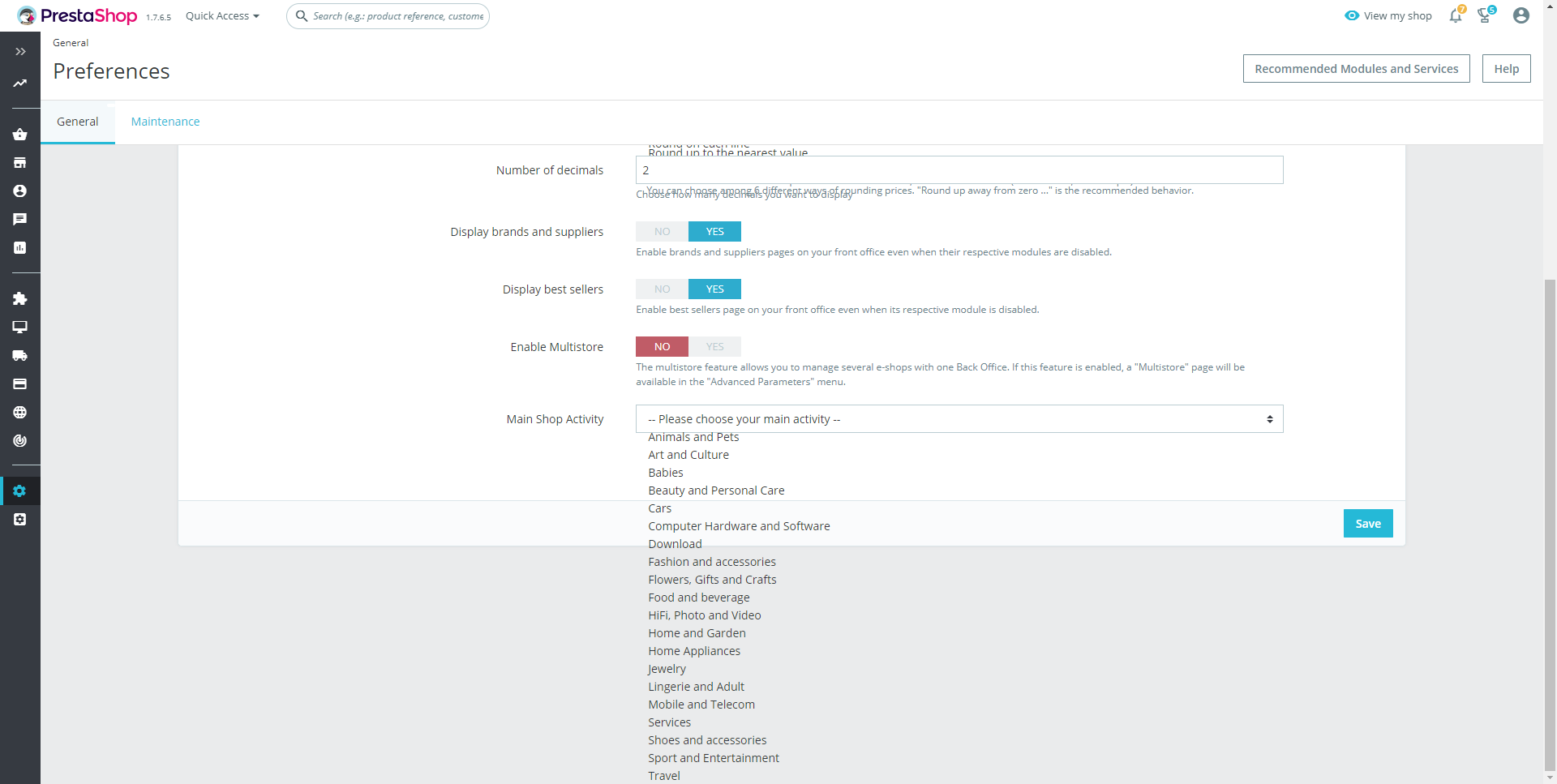
Task: Set Enable Multistore to YES
Action: pos(714,347)
